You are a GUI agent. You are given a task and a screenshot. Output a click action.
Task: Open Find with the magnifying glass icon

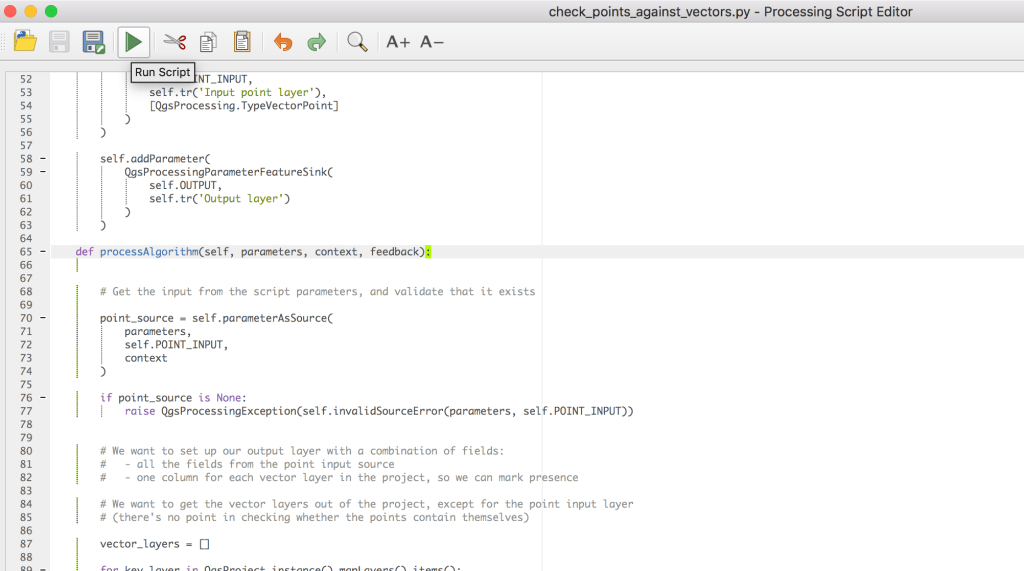coord(357,42)
